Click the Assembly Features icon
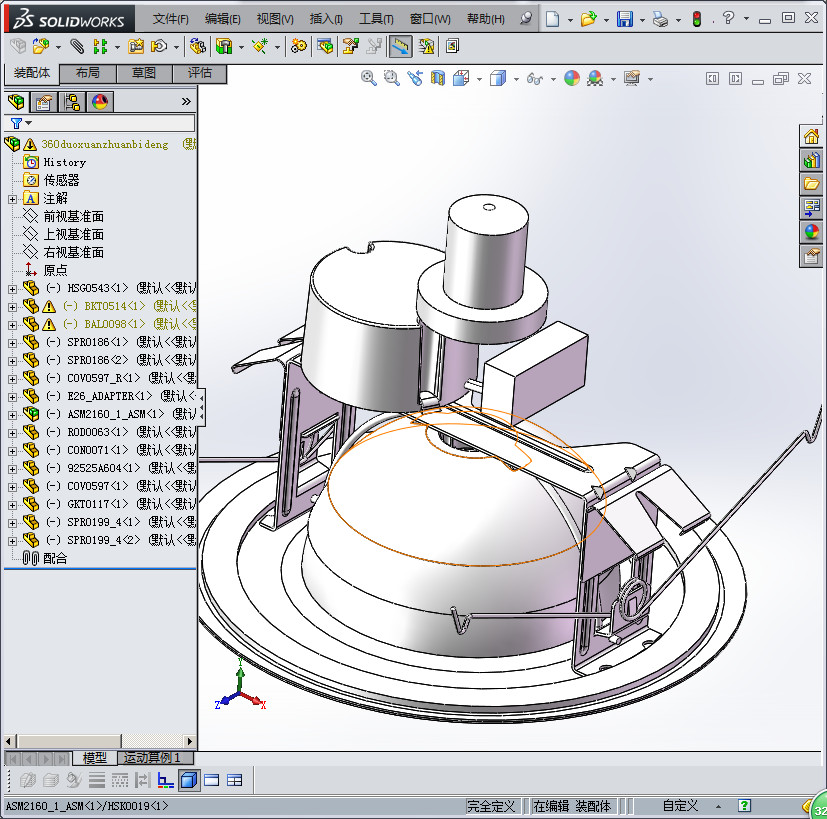Viewport: 827px width, 819px height. (224, 46)
